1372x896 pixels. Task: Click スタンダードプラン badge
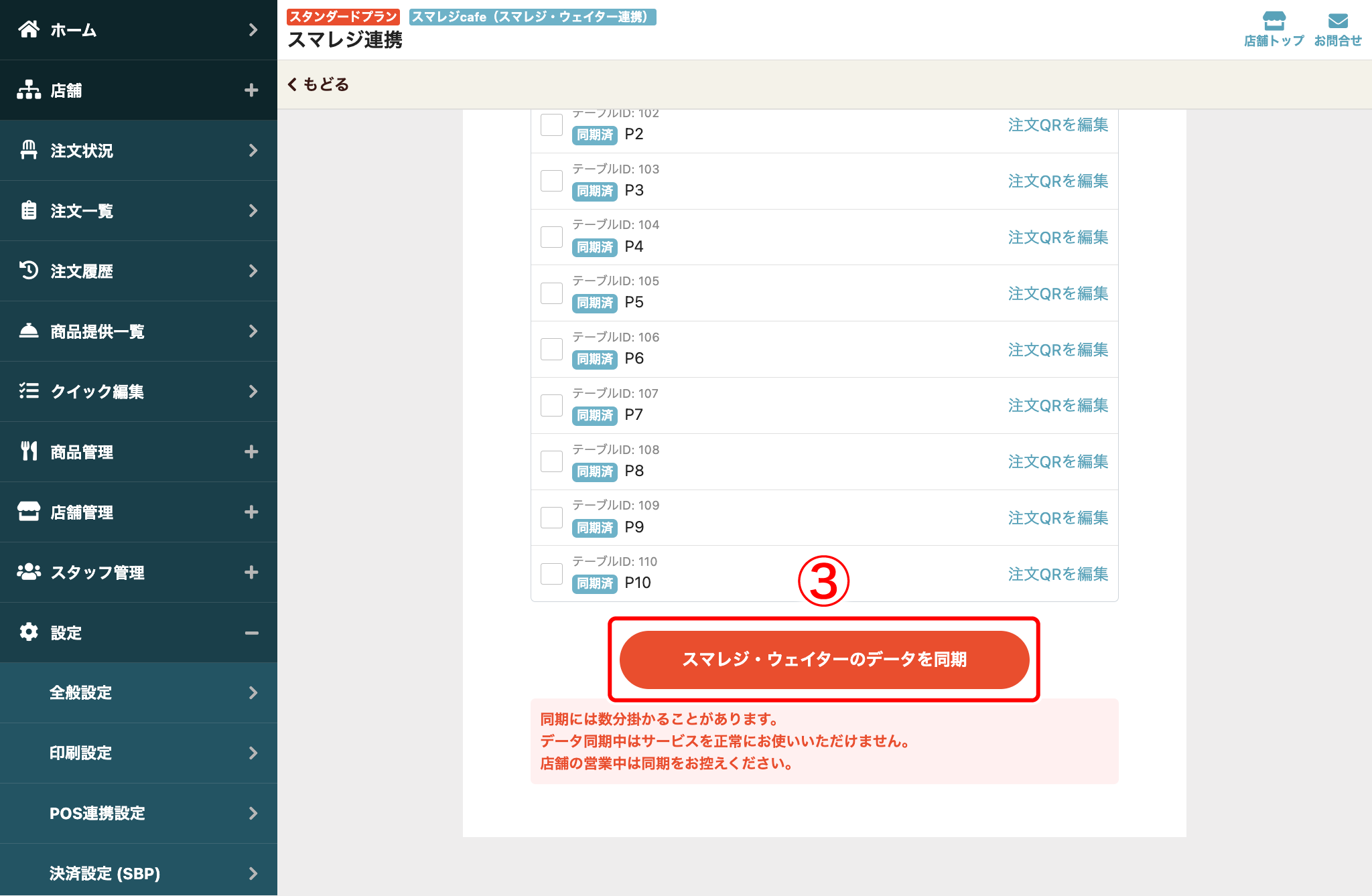[x=343, y=17]
